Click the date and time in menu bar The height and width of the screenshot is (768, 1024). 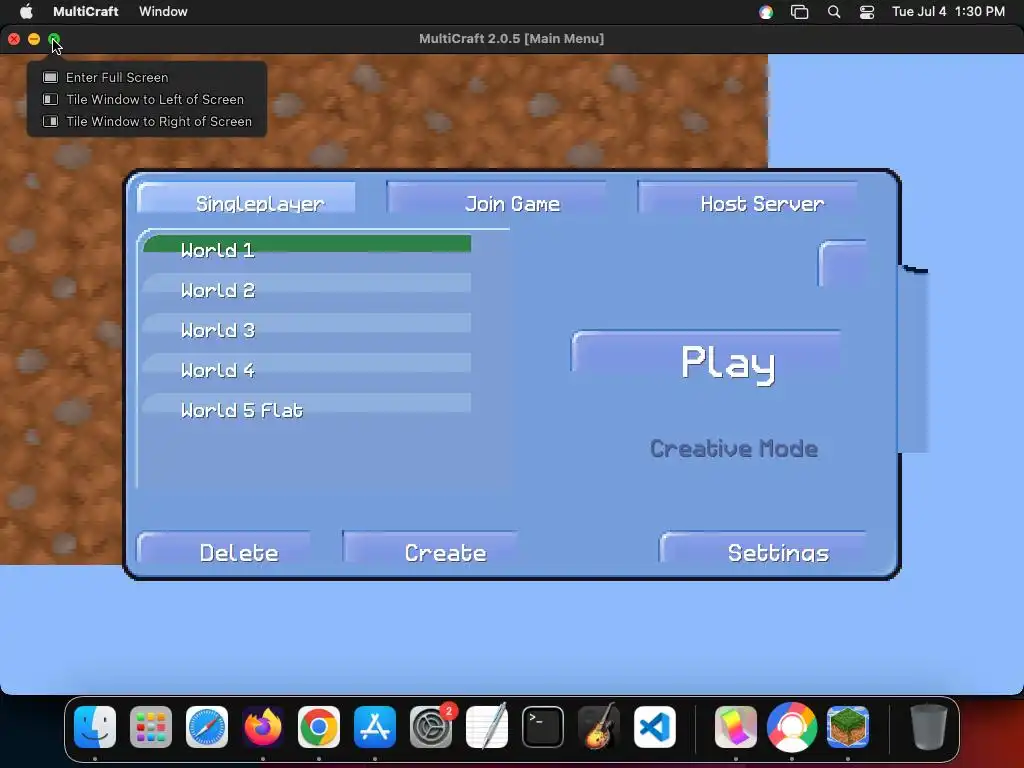948,12
